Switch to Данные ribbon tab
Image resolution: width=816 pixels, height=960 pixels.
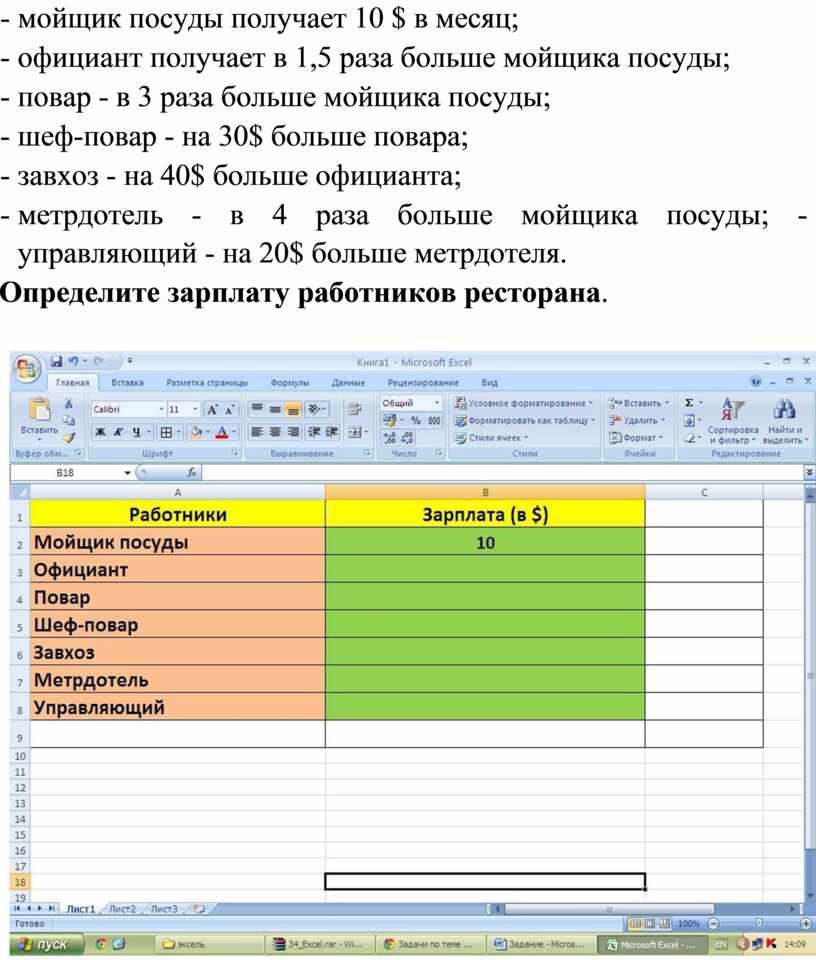click(348, 382)
